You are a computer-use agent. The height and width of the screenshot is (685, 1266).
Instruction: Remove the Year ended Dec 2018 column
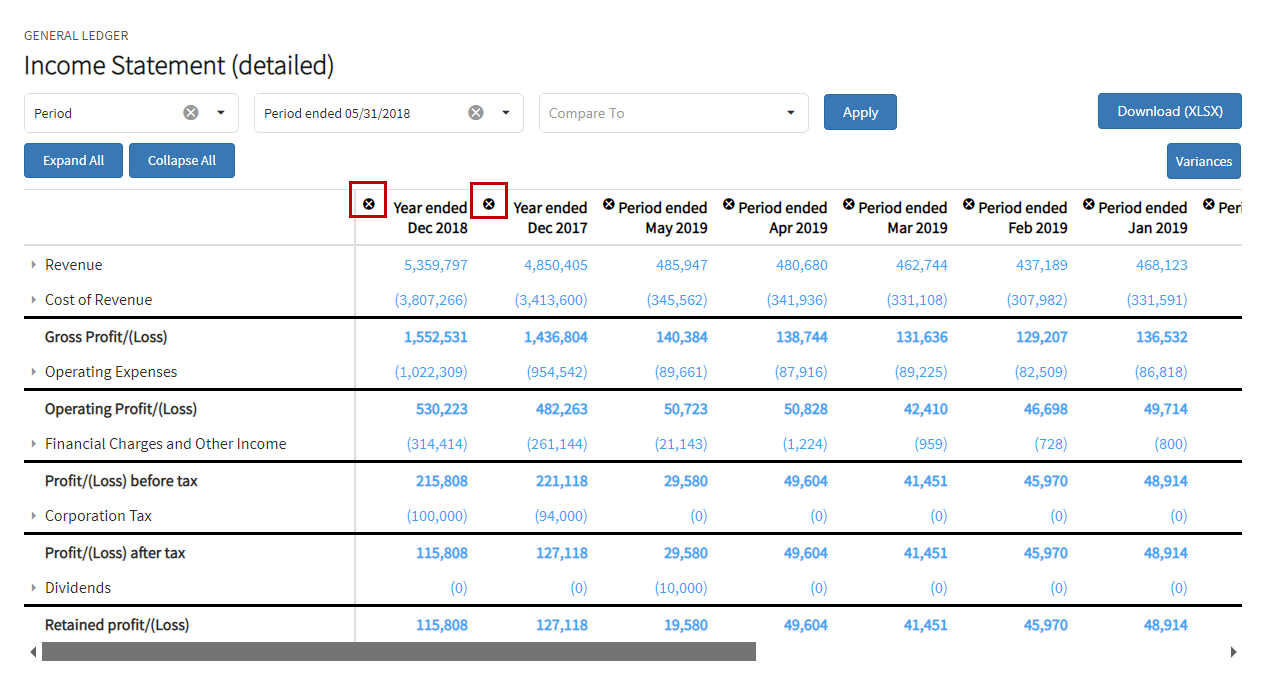369,204
